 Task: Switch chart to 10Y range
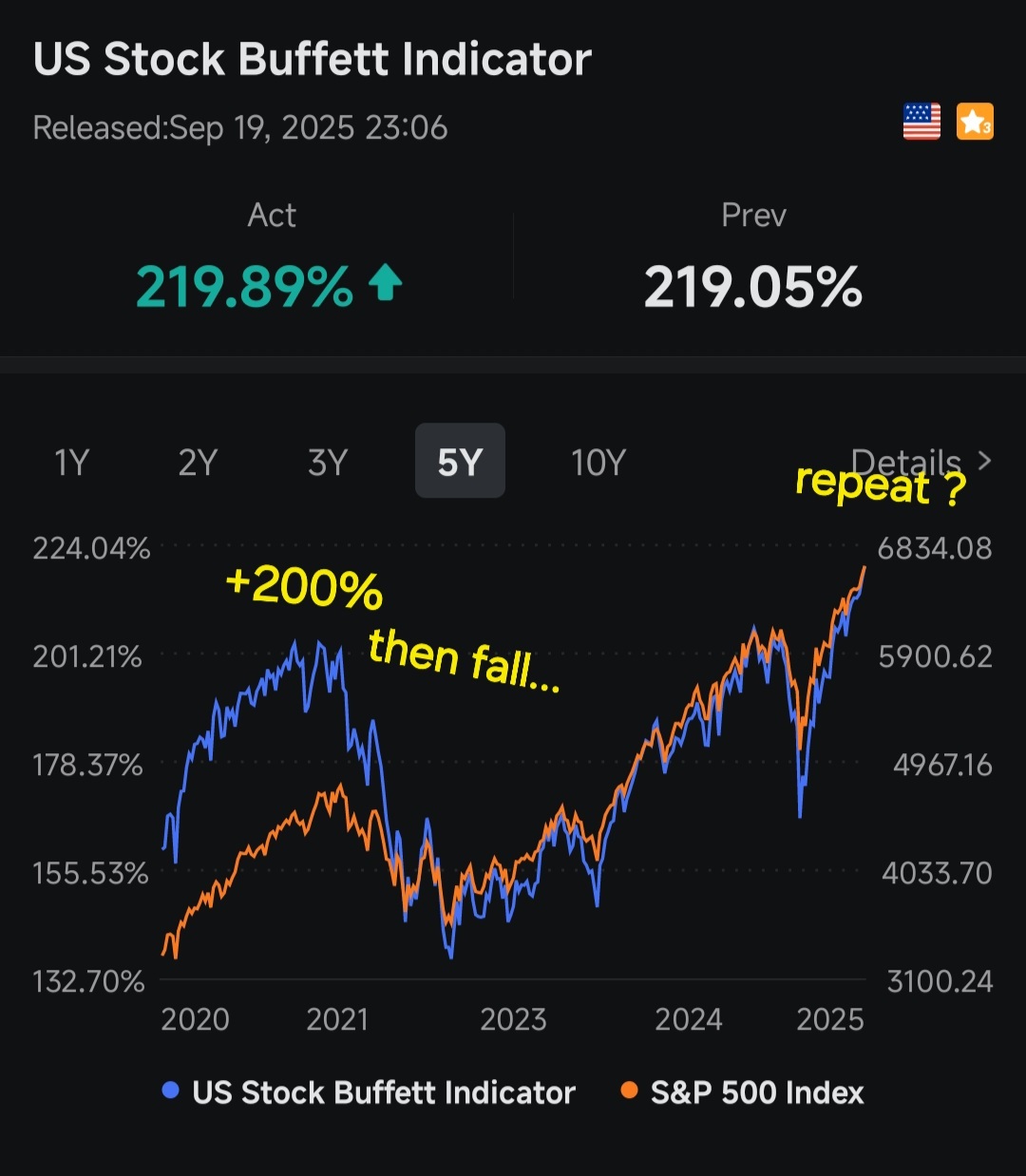[598, 463]
